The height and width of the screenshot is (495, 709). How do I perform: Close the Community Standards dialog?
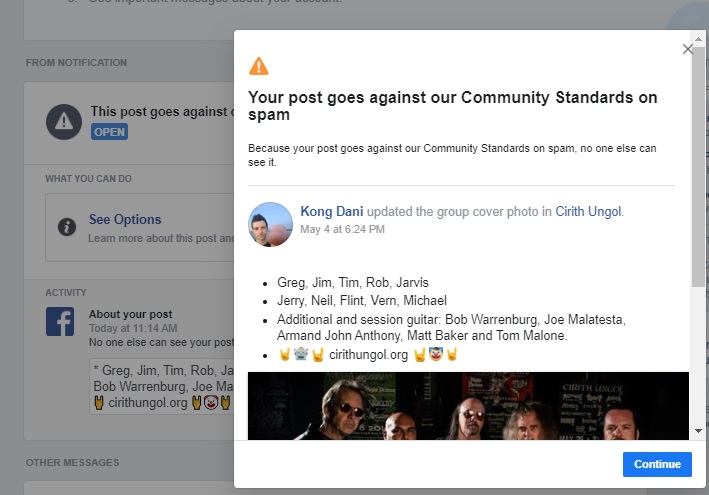[x=687, y=48]
